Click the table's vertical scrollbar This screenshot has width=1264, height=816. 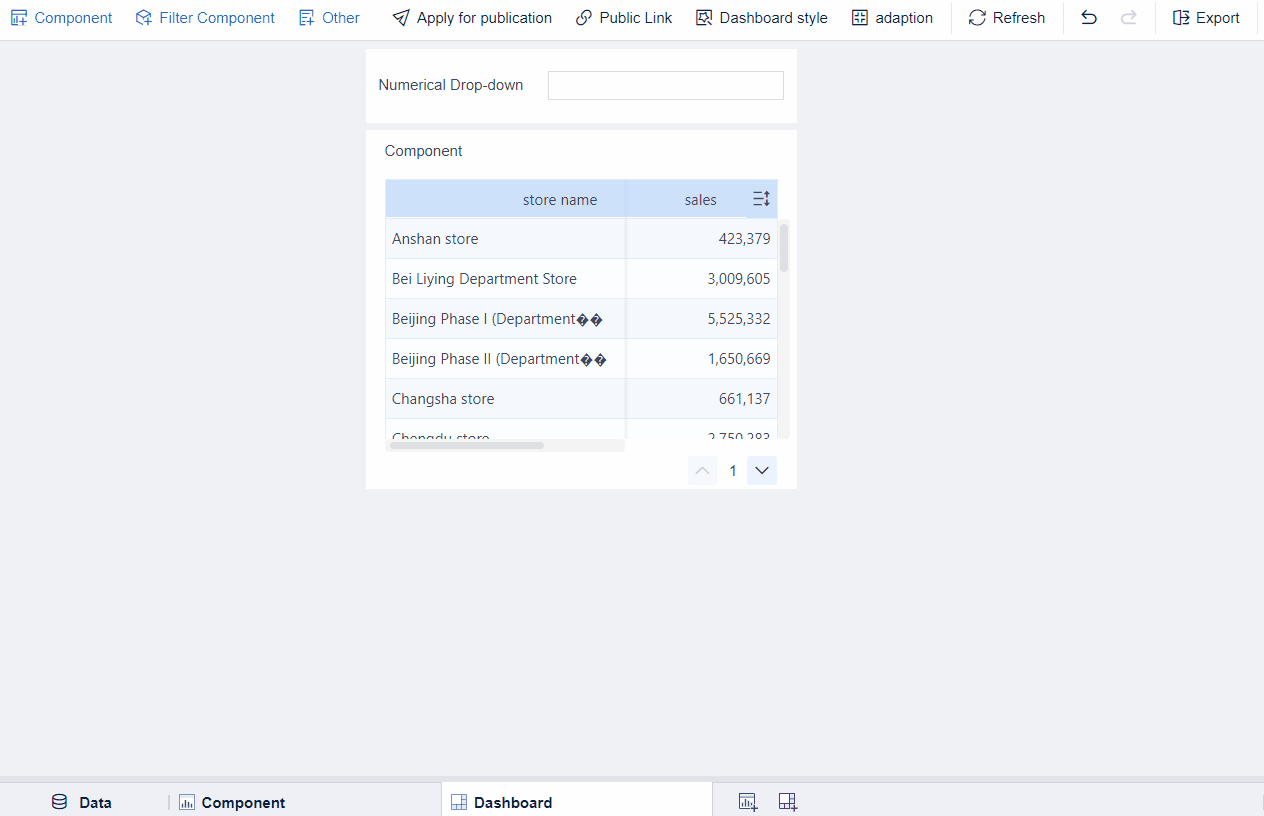pyautogui.click(x=784, y=248)
